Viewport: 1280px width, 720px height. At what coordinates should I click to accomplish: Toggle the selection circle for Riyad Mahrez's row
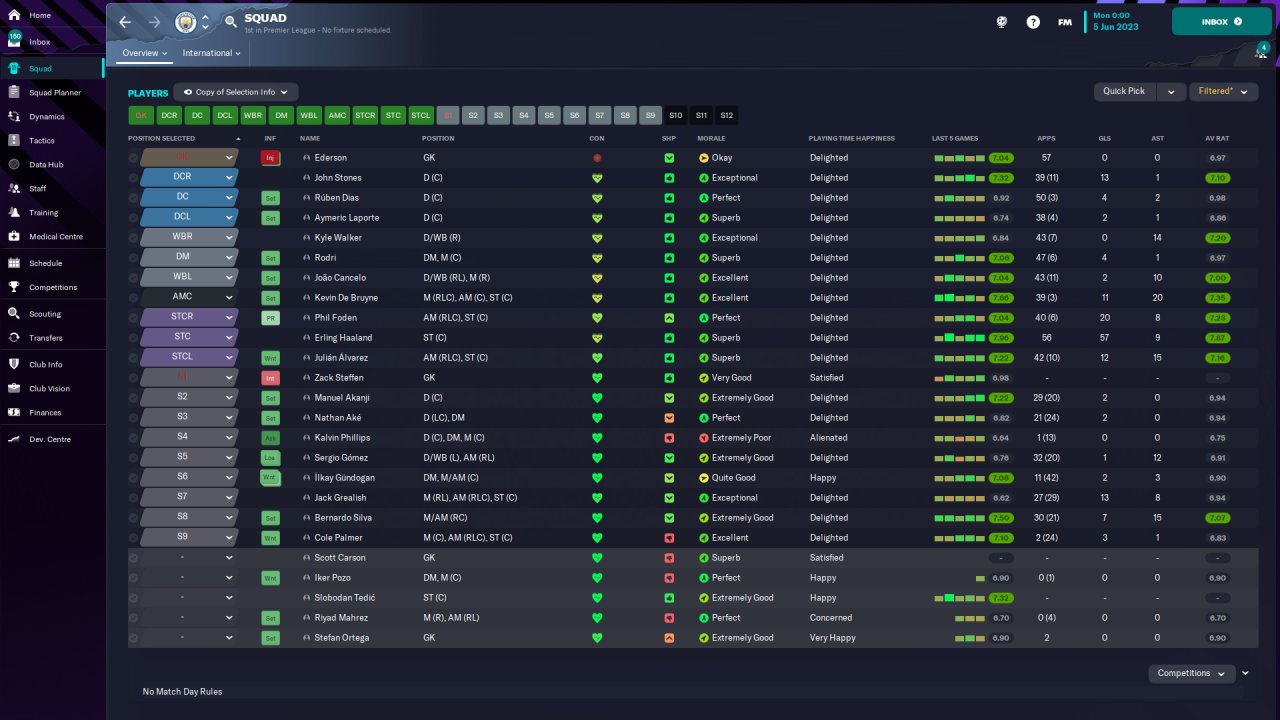(134, 617)
